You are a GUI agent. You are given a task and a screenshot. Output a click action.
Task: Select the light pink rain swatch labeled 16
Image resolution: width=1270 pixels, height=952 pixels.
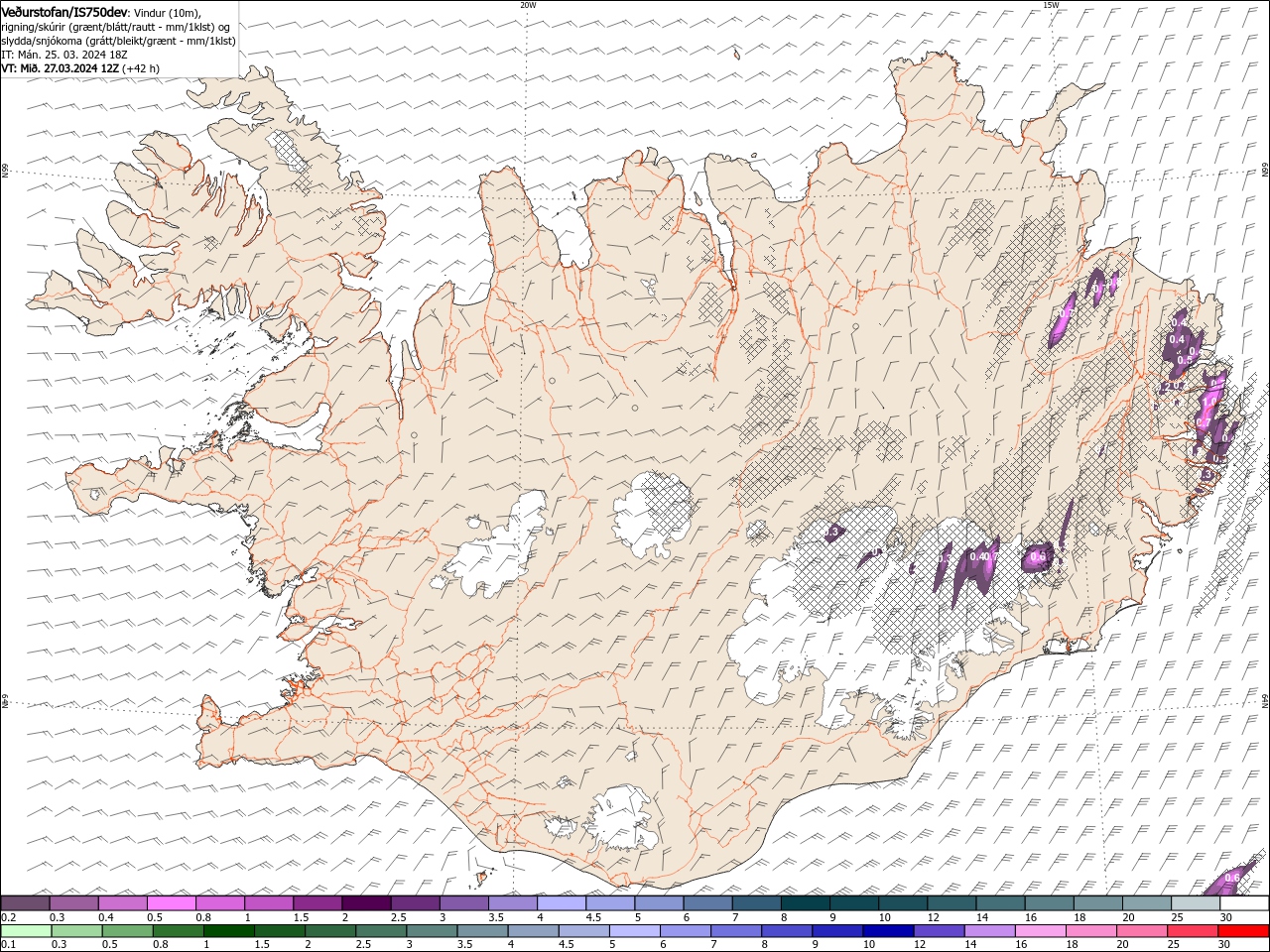(1042, 931)
